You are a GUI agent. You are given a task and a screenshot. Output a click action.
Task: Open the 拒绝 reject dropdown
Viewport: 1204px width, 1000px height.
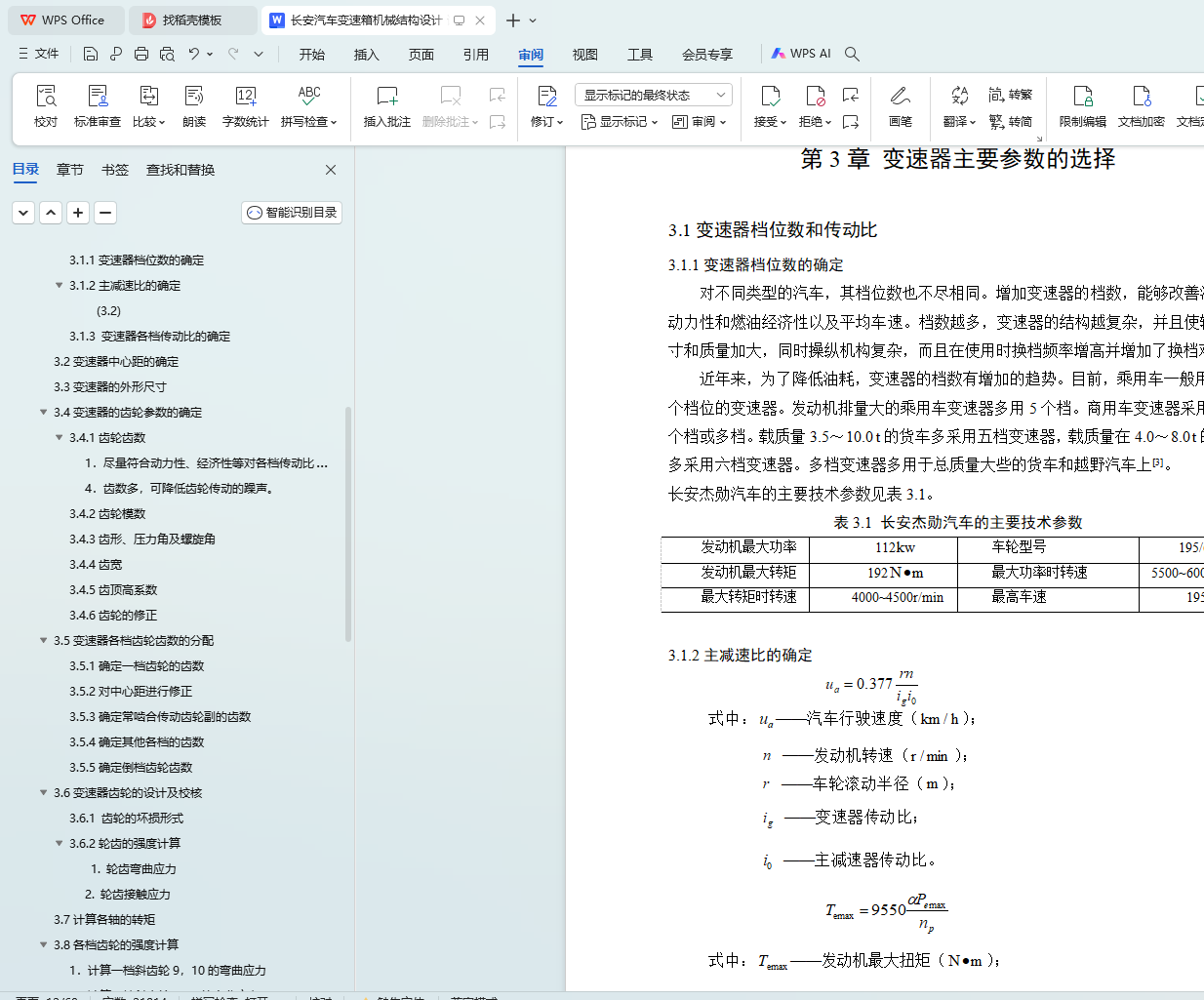tap(815, 121)
